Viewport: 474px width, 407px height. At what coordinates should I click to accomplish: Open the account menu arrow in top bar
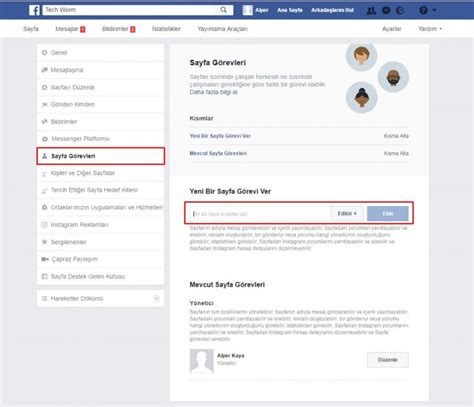click(434, 10)
